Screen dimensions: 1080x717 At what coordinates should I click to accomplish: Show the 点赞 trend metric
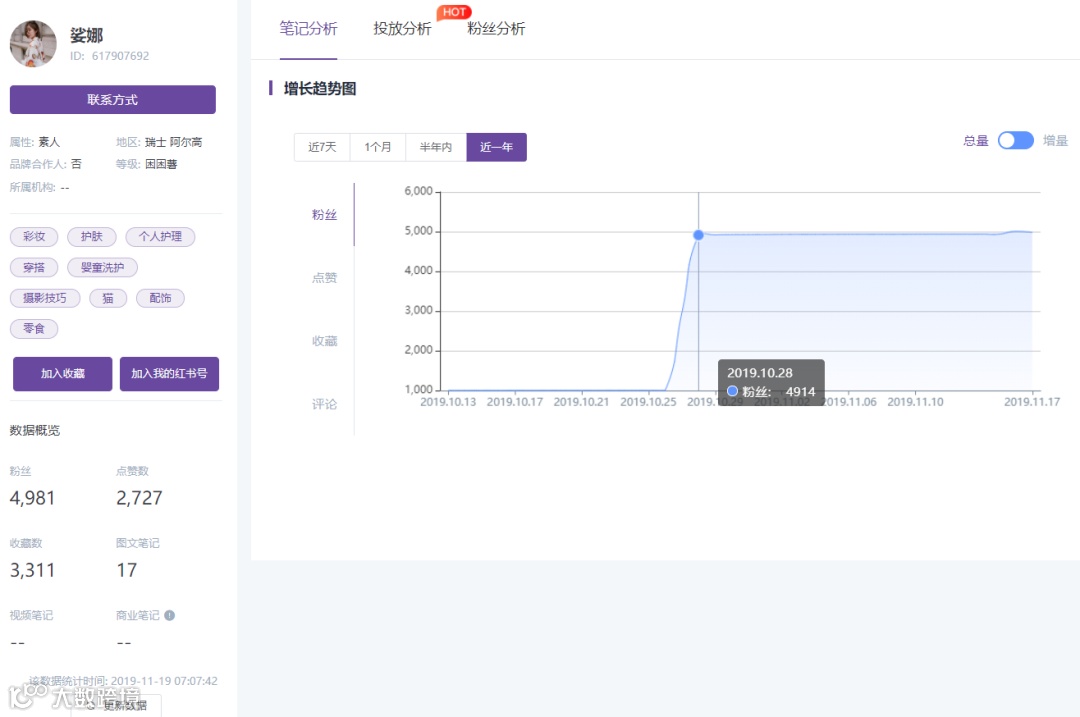click(324, 278)
